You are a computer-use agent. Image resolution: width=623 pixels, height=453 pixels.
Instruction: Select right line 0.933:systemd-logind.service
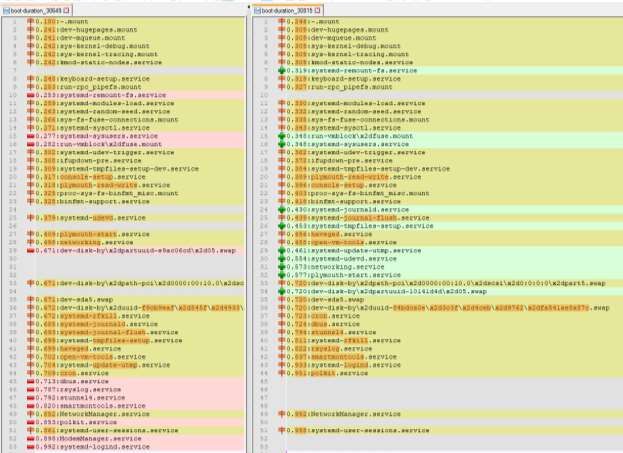[343, 365]
